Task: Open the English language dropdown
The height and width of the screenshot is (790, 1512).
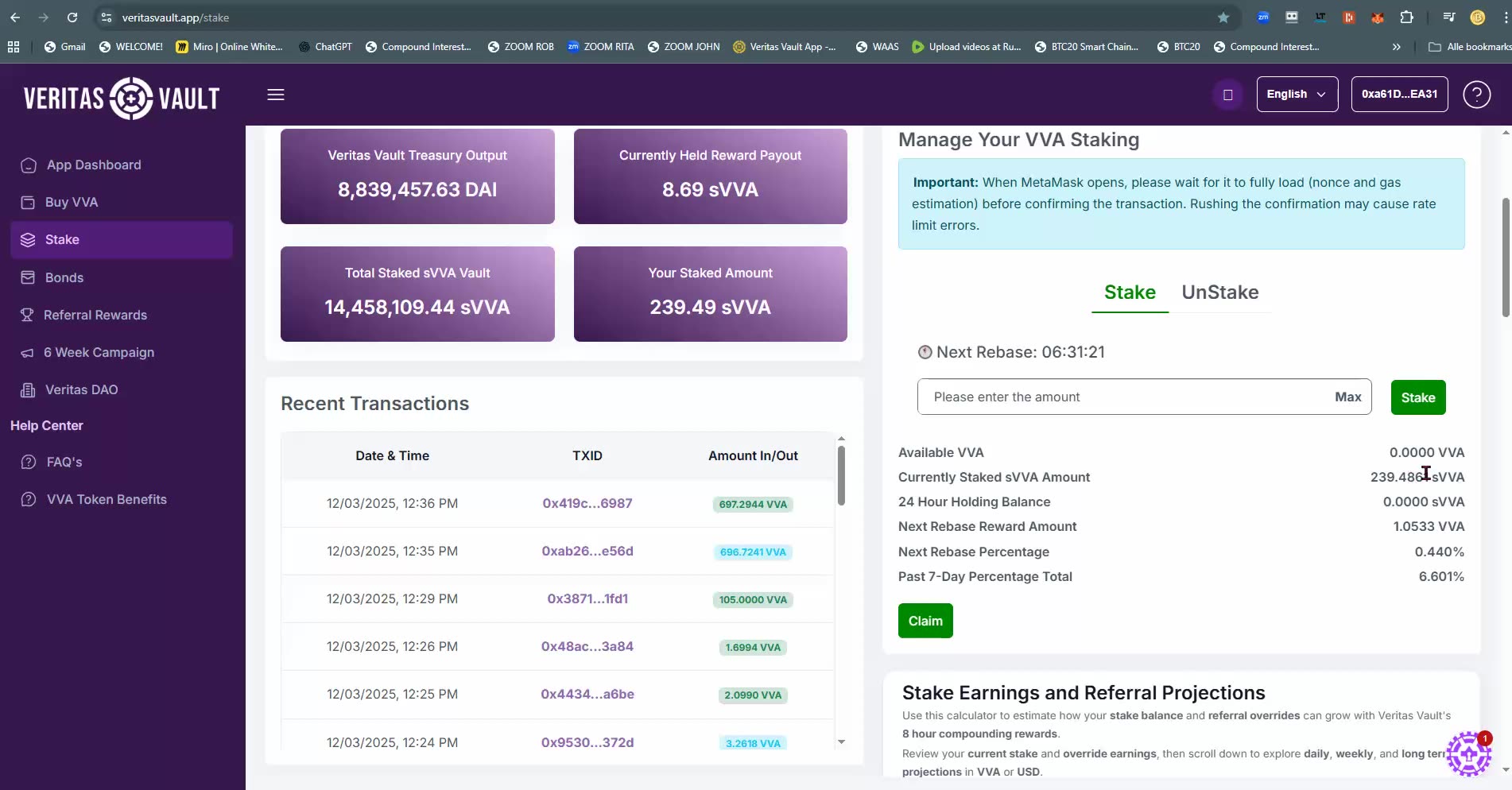Action: 1297,94
